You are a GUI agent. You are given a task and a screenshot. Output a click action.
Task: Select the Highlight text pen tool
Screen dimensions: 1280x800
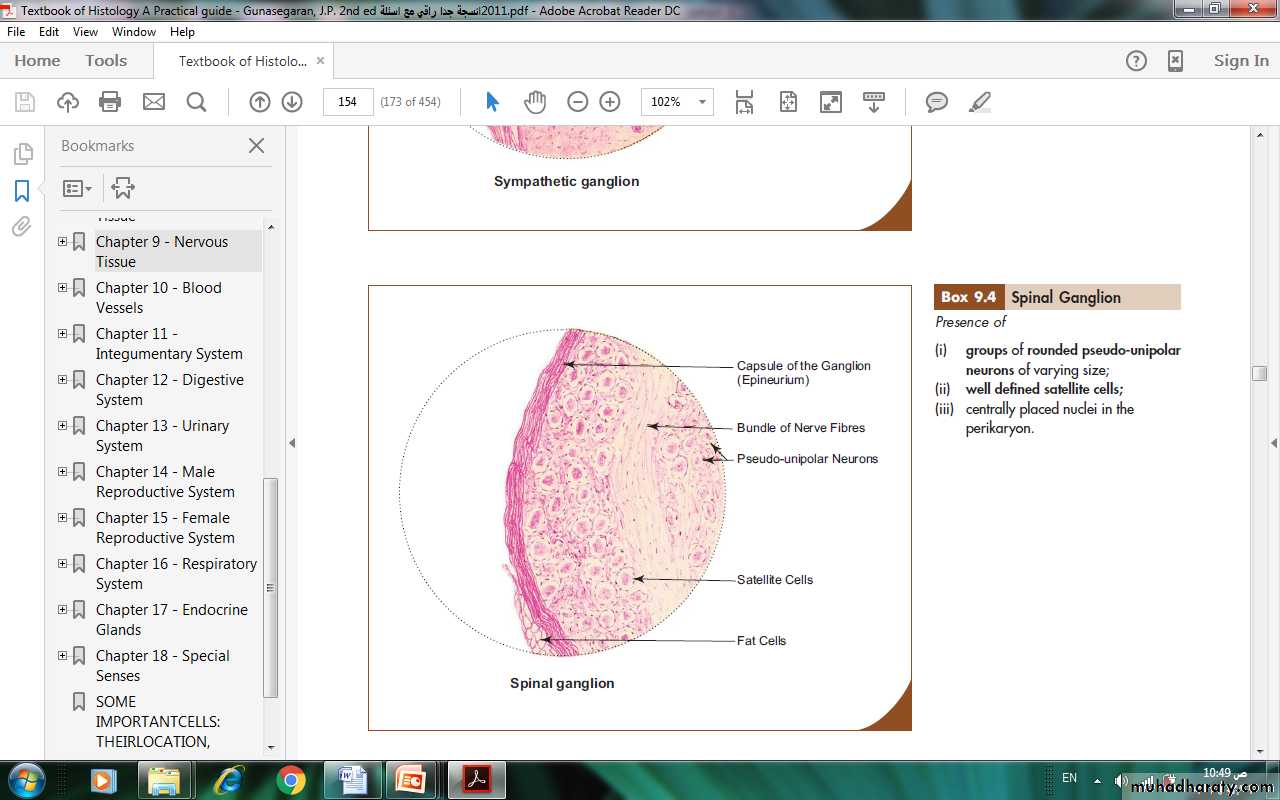coord(980,102)
